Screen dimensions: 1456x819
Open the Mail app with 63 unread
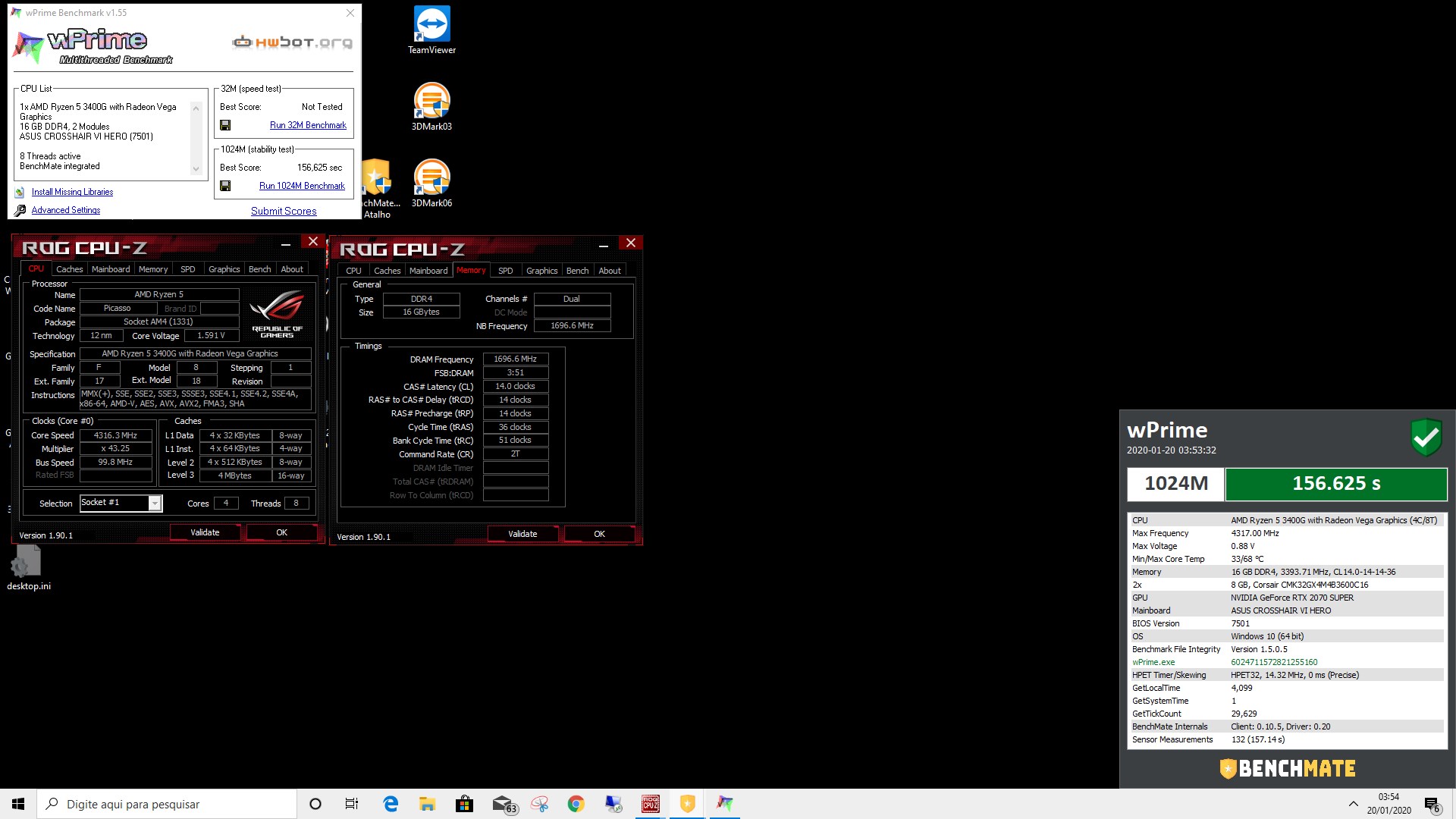pos(504,804)
